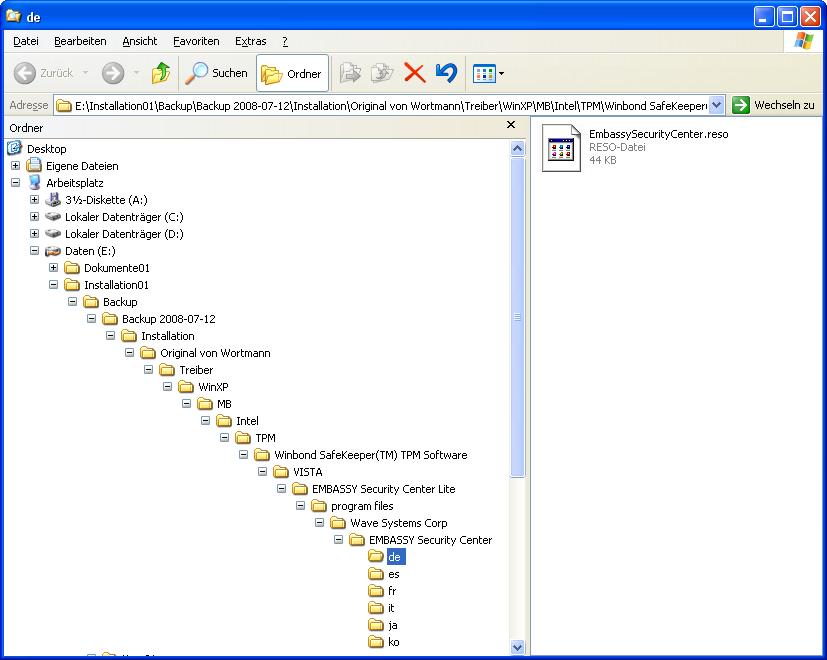
Task: Select the Dokumente01 folder icon
Action: 72,268
